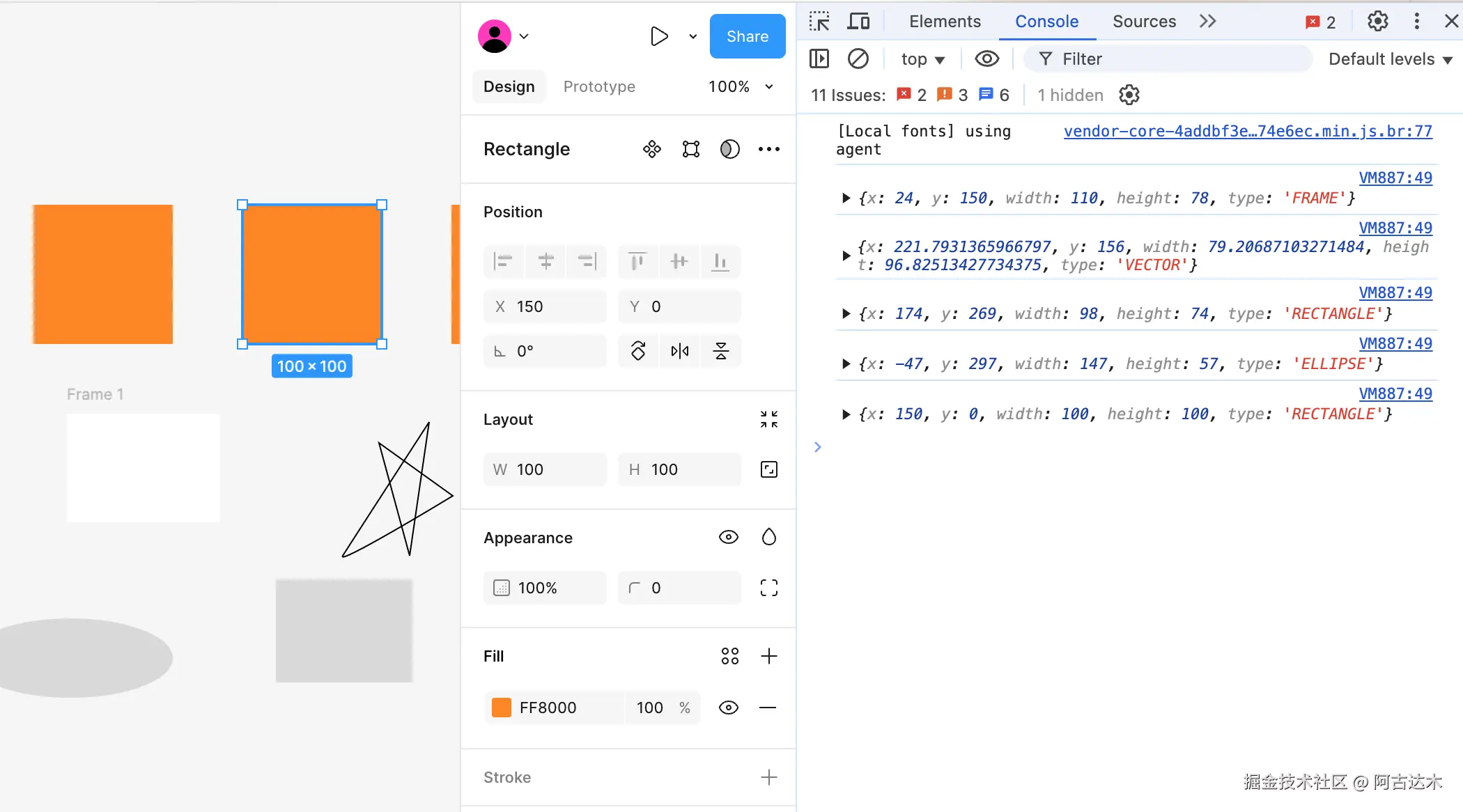This screenshot has width=1463, height=812.
Task: Toggle the FF8000 fill visibility eye
Action: coord(728,708)
